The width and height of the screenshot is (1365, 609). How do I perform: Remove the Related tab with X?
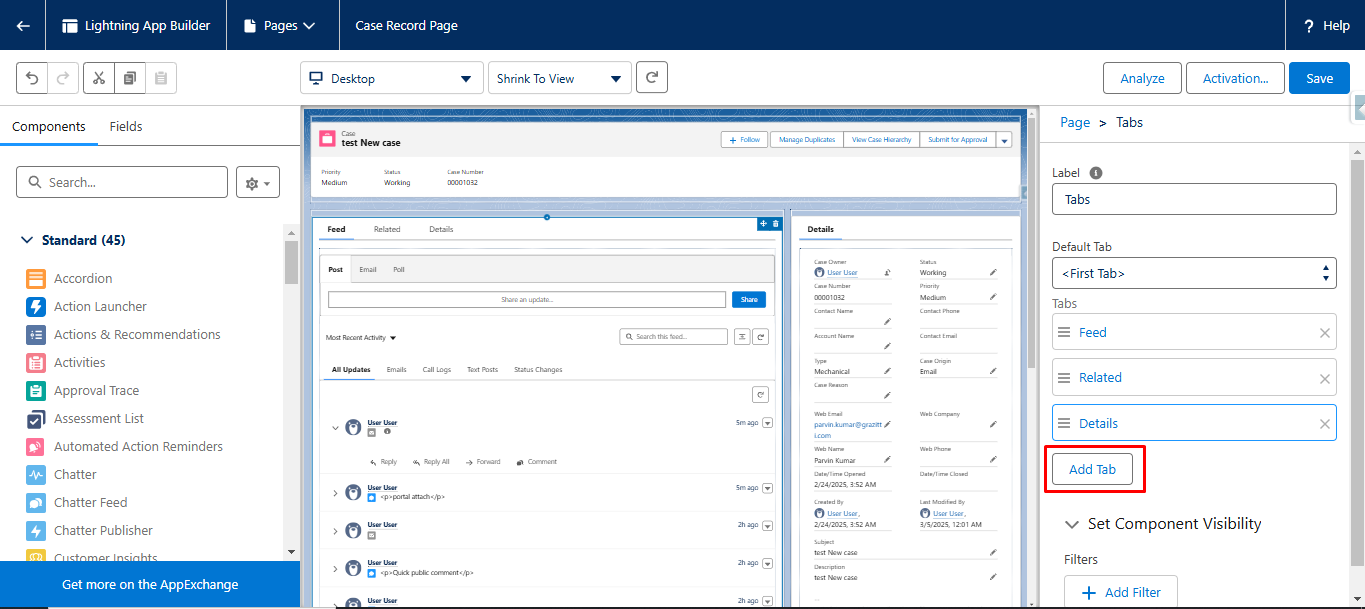tap(1325, 378)
